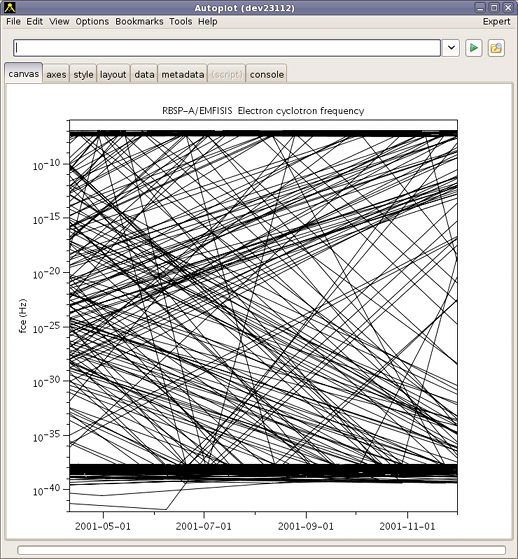
Task: Click the Expert mode label
Action: (496, 22)
